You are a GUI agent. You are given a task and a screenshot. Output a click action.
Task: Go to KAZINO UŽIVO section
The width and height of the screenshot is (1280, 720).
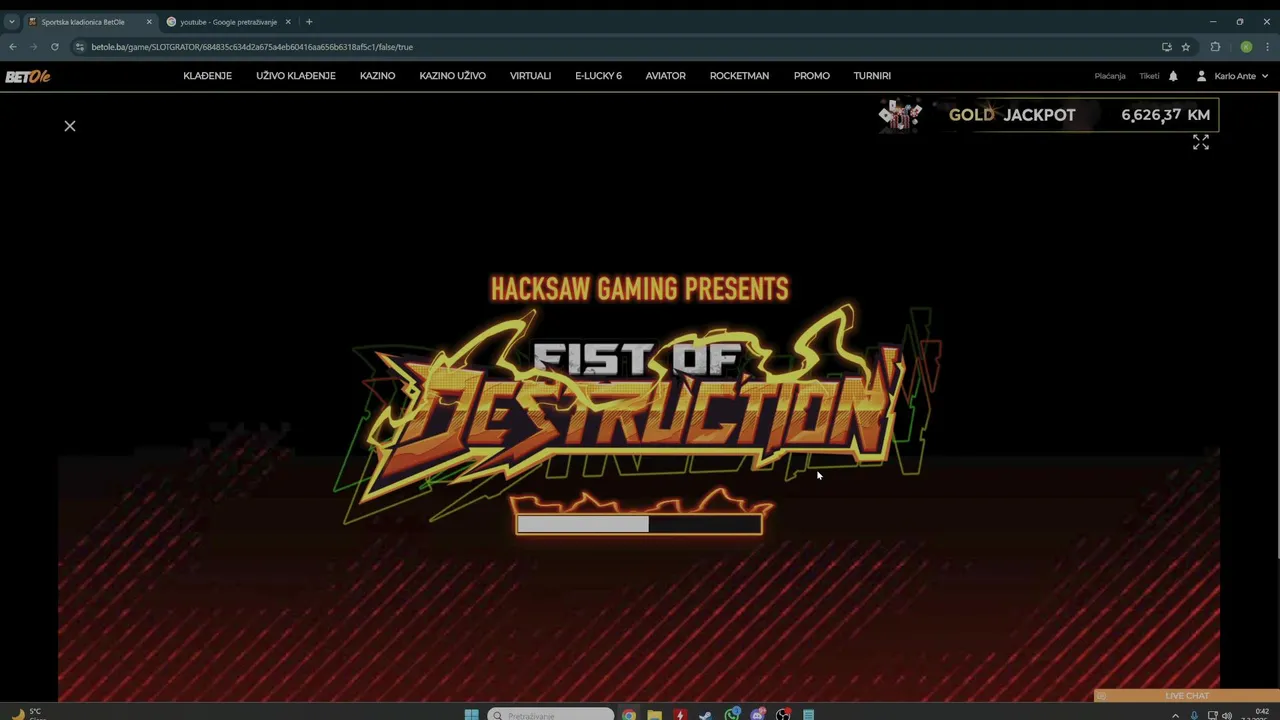click(x=452, y=76)
